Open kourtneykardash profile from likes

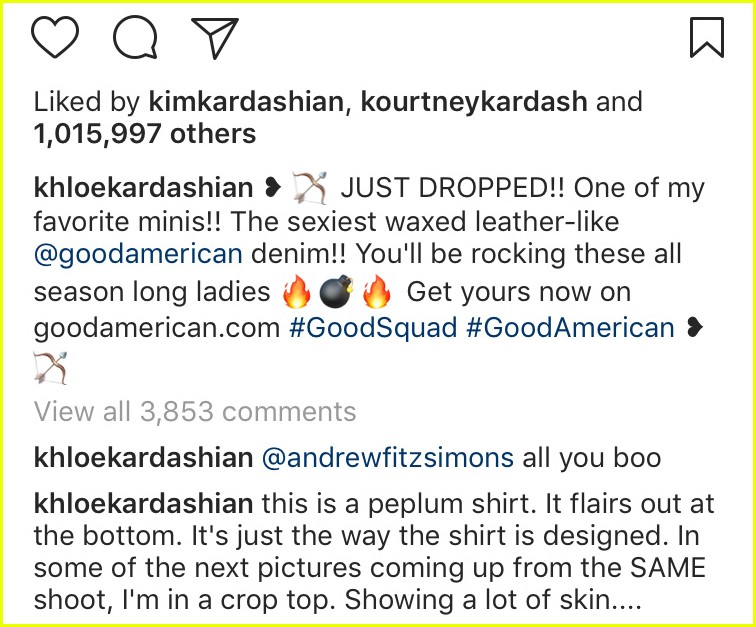(x=474, y=102)
